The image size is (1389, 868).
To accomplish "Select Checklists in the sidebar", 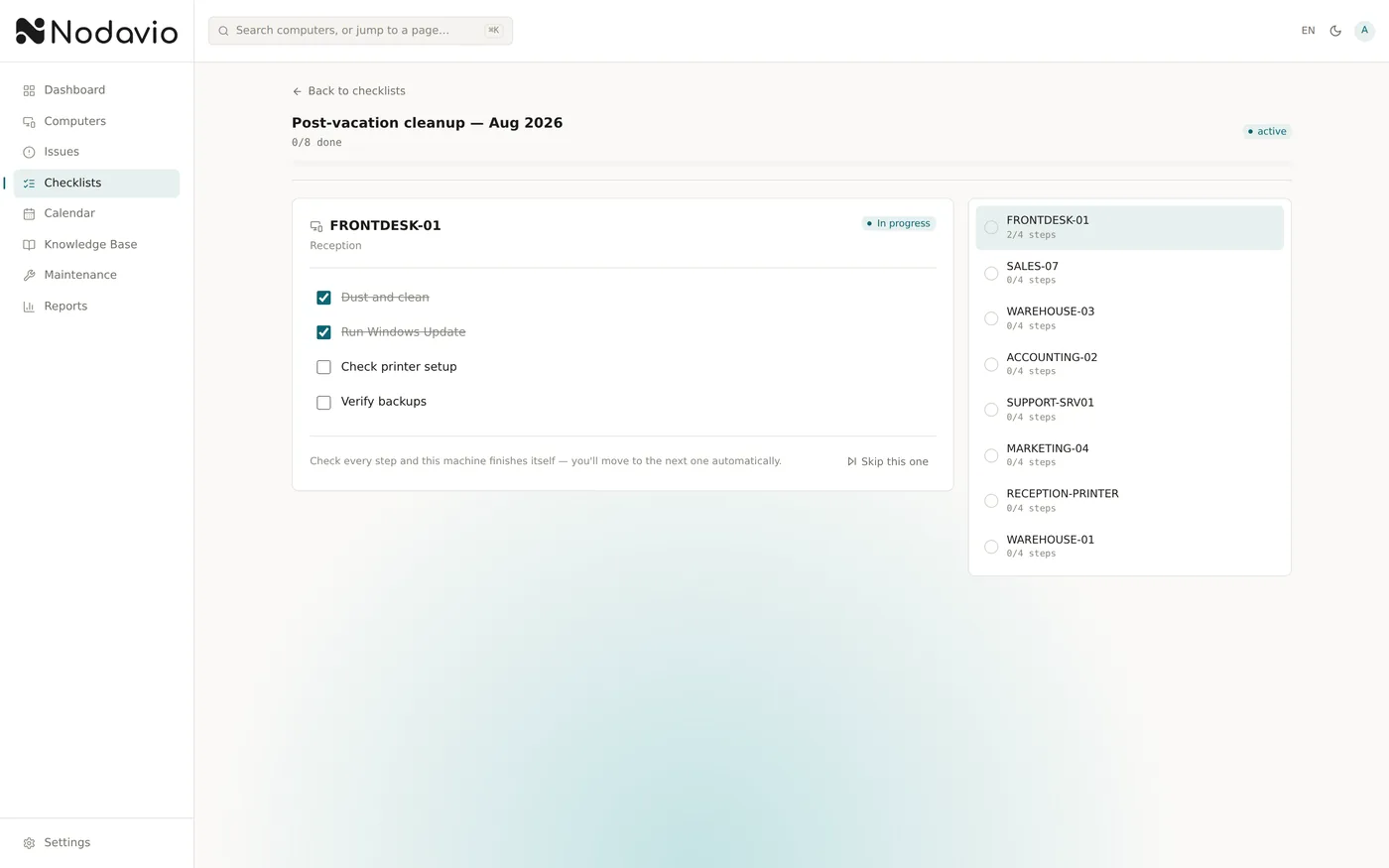I will pos(96,183).
